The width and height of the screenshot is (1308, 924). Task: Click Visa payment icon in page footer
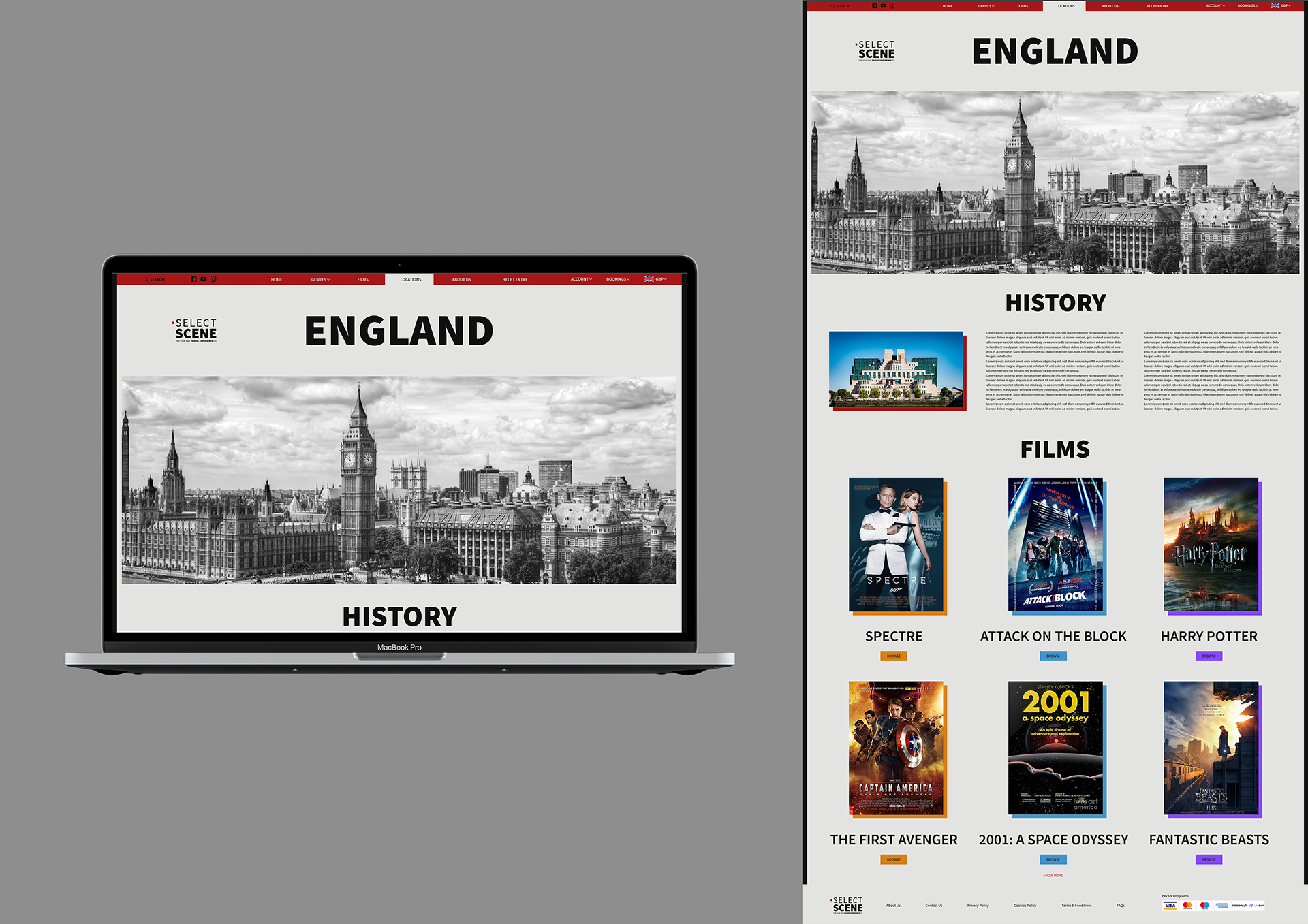tap(1170, 906)
